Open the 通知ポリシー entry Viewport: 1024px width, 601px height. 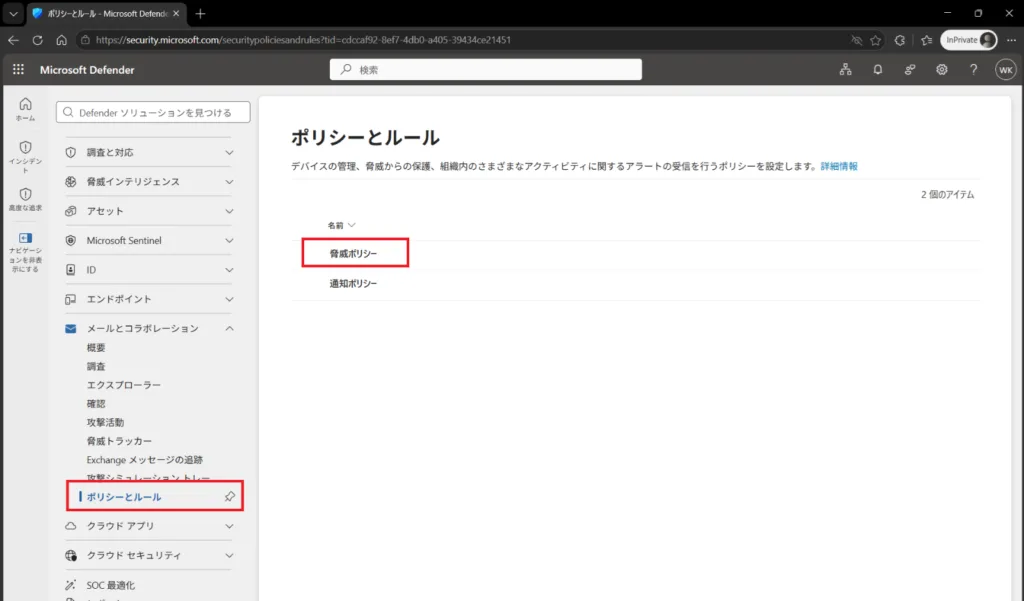[x=353, y=284]
